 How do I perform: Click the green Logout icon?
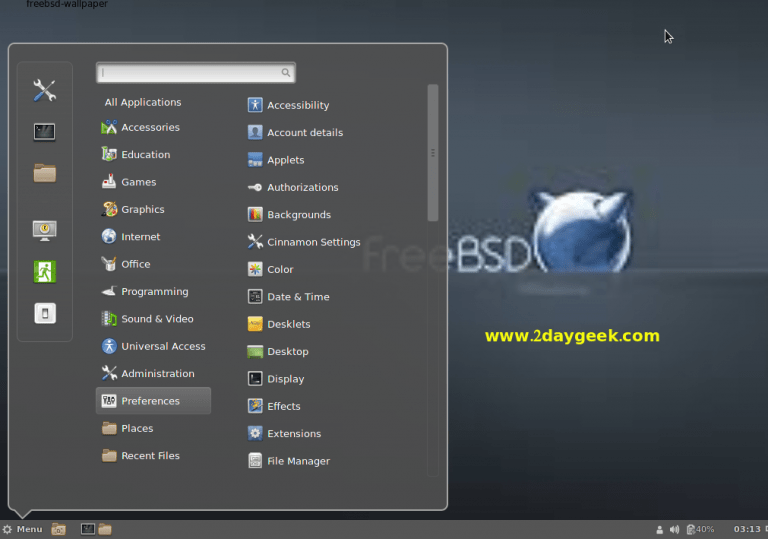(x=45, y=272)
